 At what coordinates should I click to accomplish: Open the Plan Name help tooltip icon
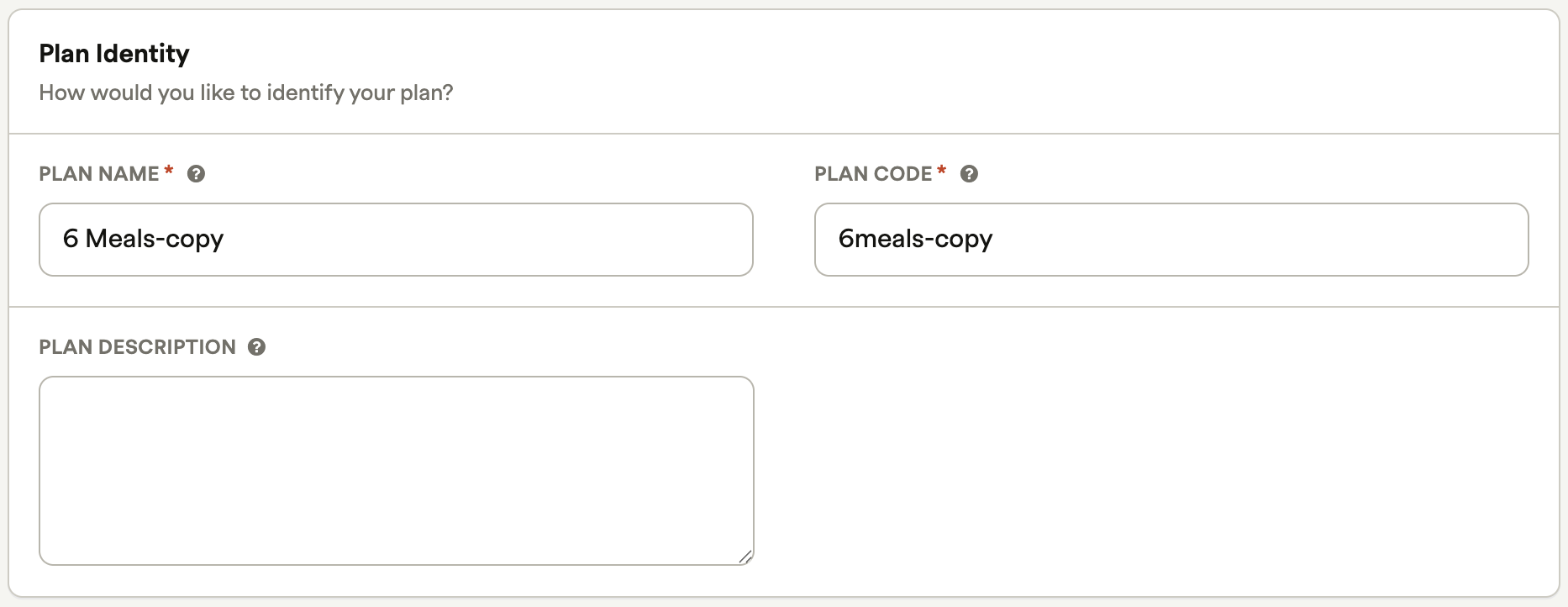(x=196, y=174)
